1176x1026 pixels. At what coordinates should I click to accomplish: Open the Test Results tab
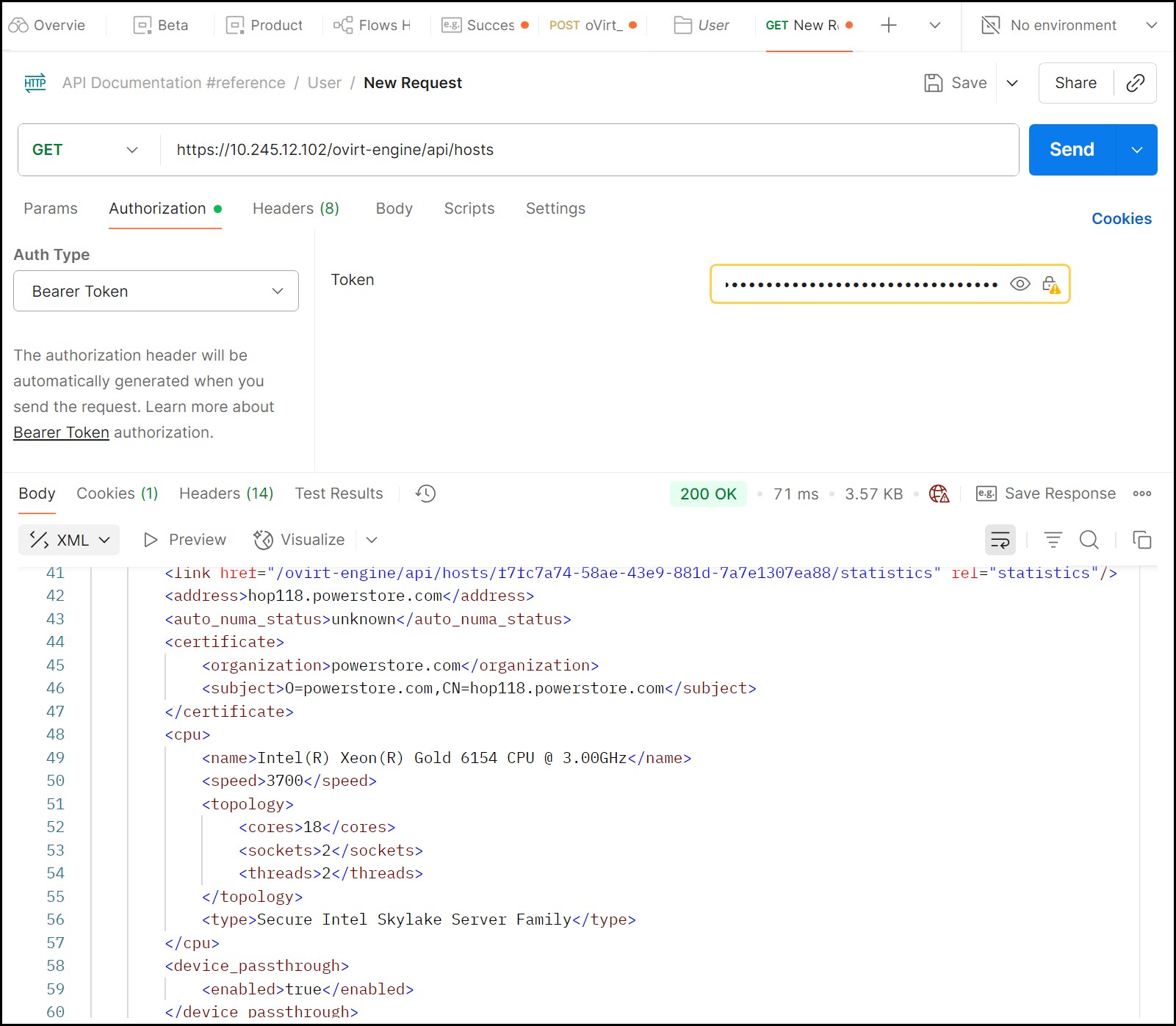click(339, 494)
